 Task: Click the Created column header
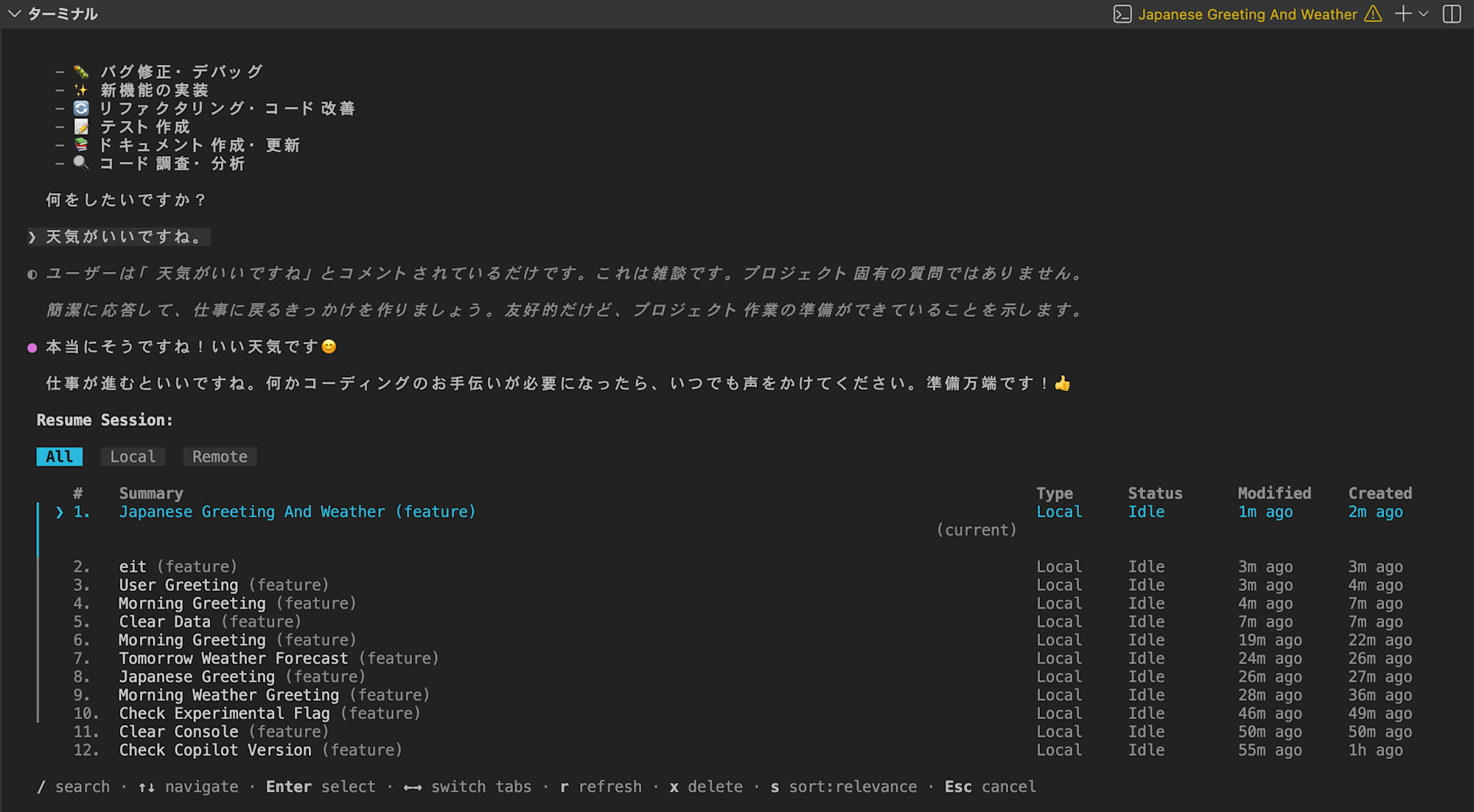(1380, 494)
